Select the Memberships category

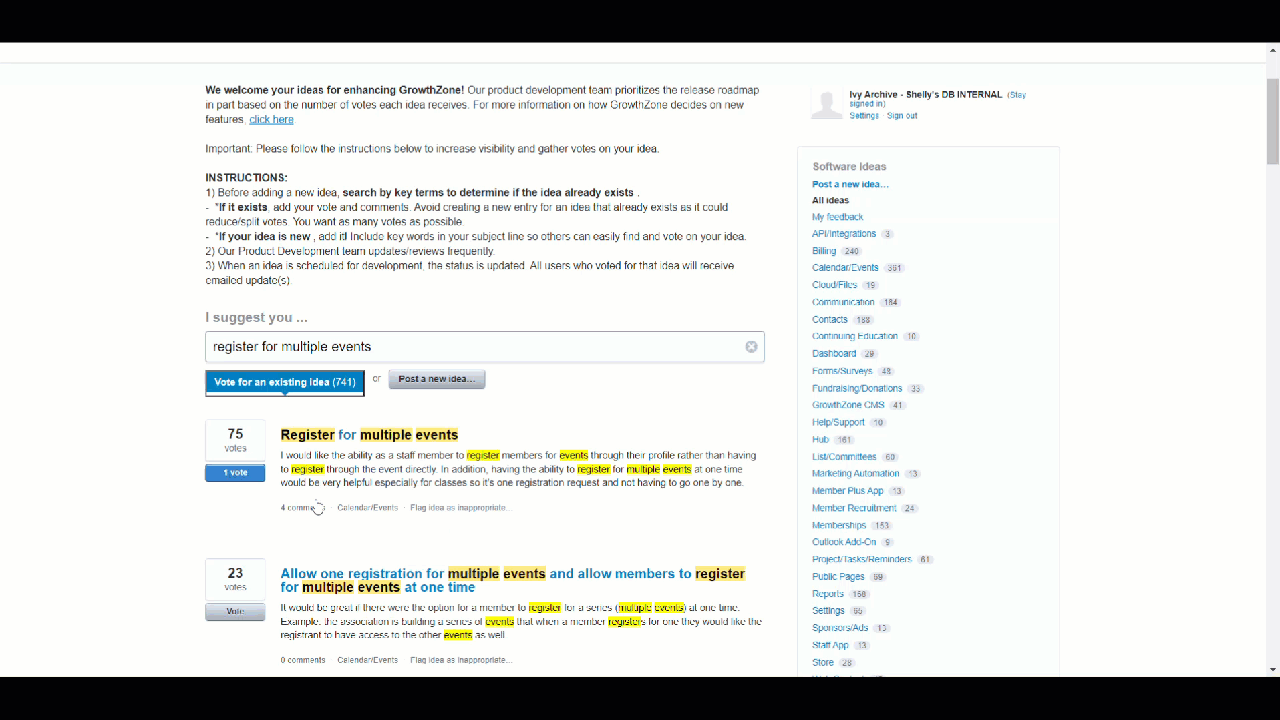[839, 525]
